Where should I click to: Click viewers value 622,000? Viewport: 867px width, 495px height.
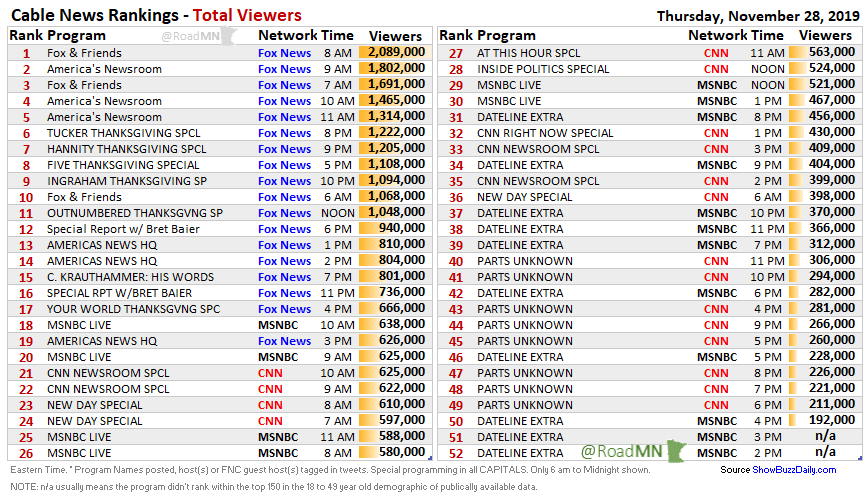point(402,388)
